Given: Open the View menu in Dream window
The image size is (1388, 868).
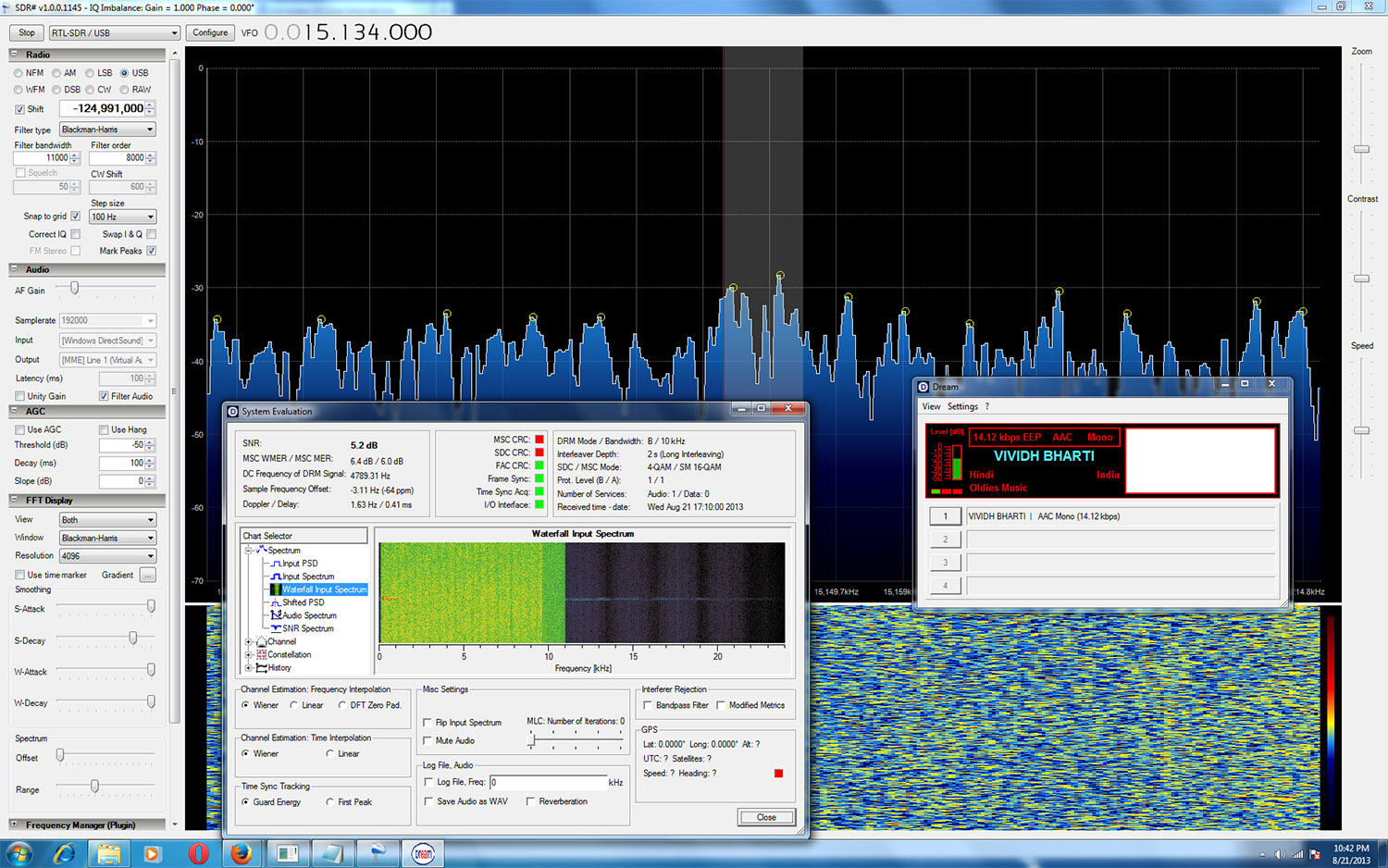Looking at the screenshot, I should (931, 407).
